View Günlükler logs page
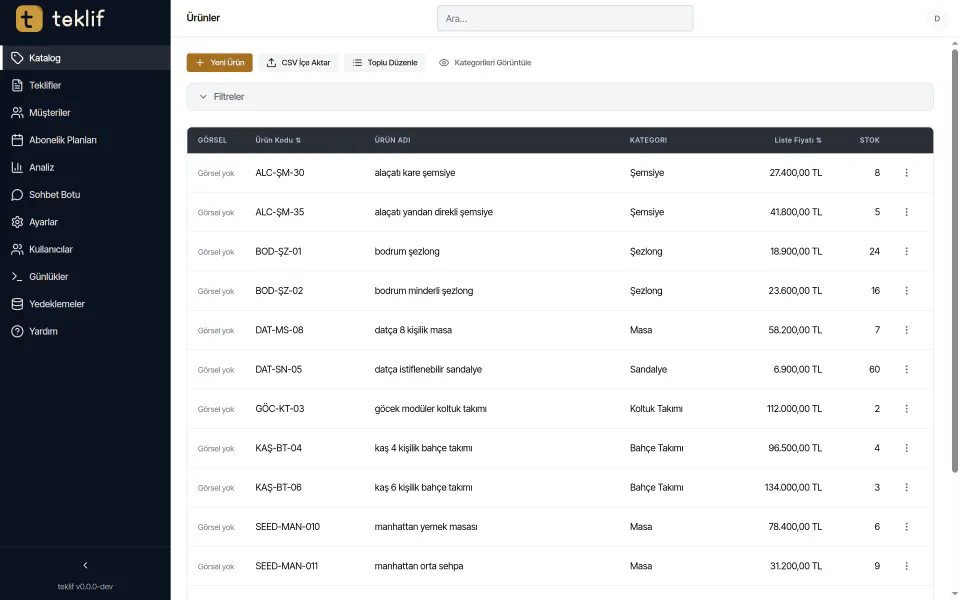This screenshot has height=600, width=960. (x=85, y=277)
